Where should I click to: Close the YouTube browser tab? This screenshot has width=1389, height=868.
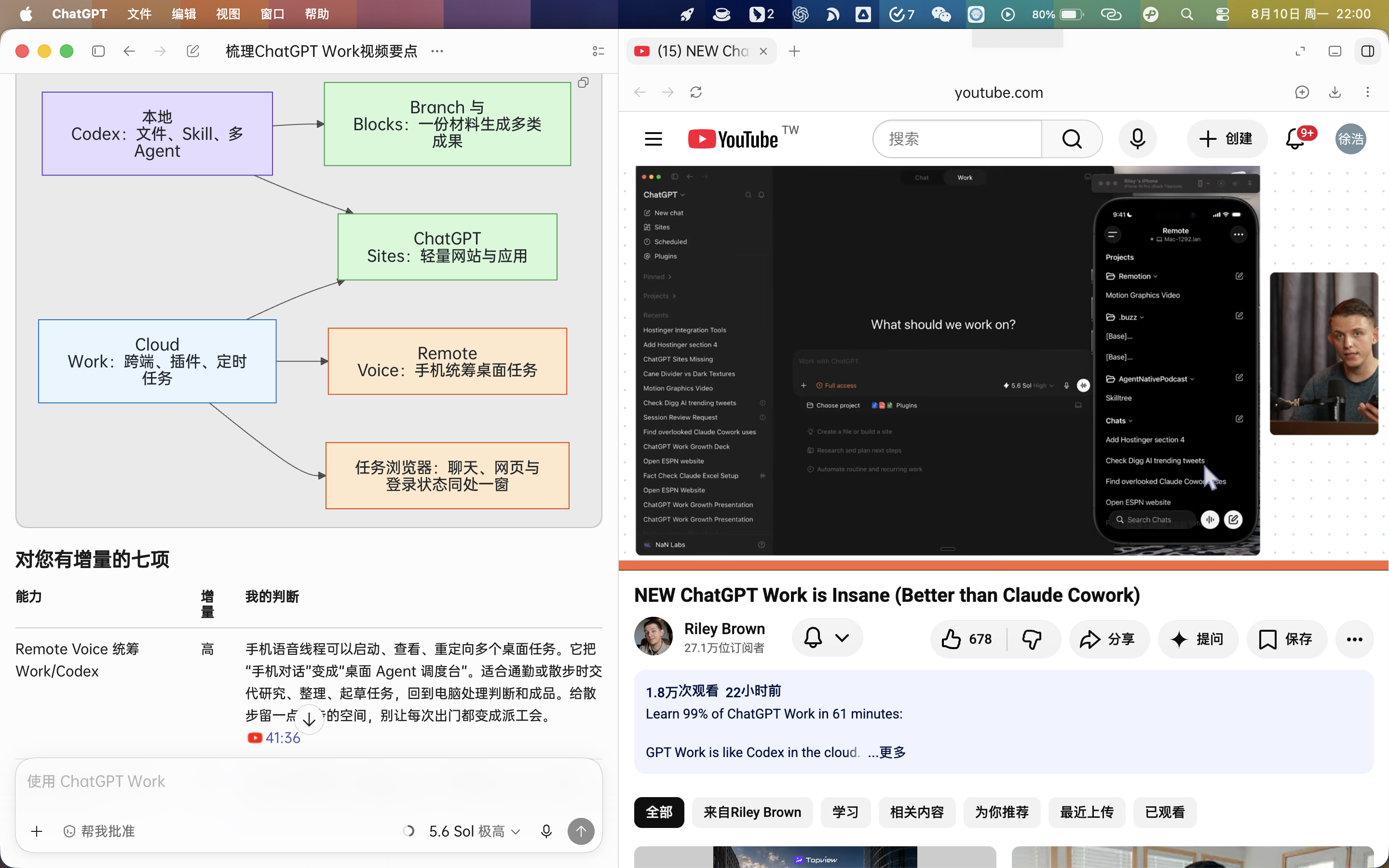point(763,51)
